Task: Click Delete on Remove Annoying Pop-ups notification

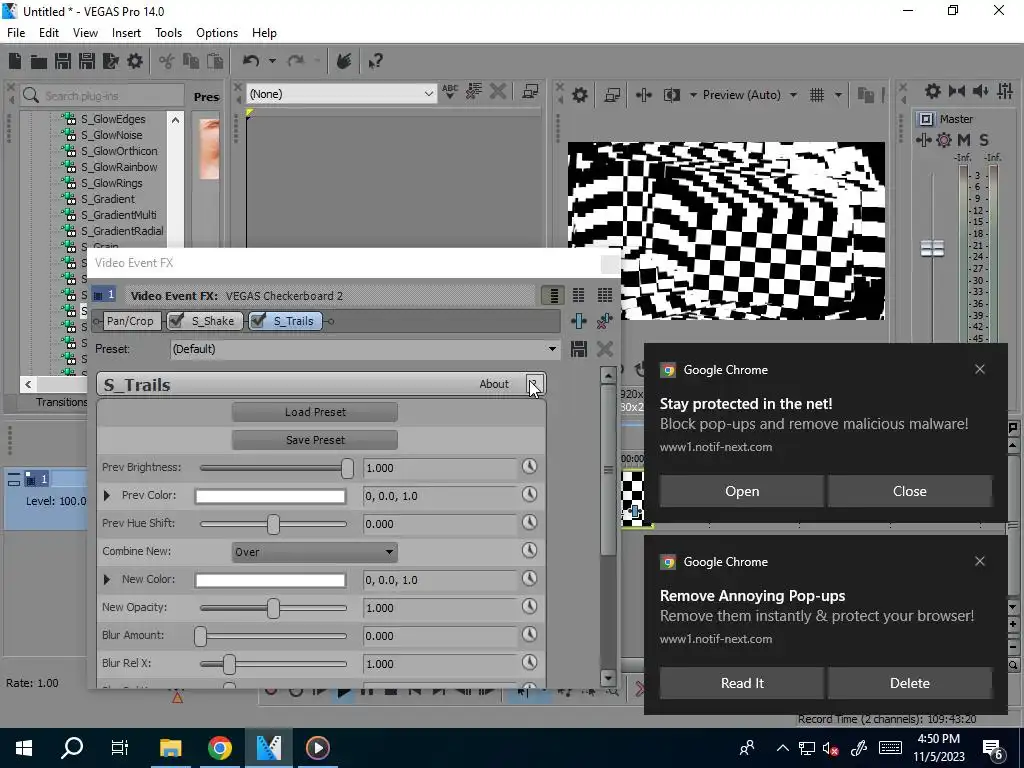Action: (910, 683)
